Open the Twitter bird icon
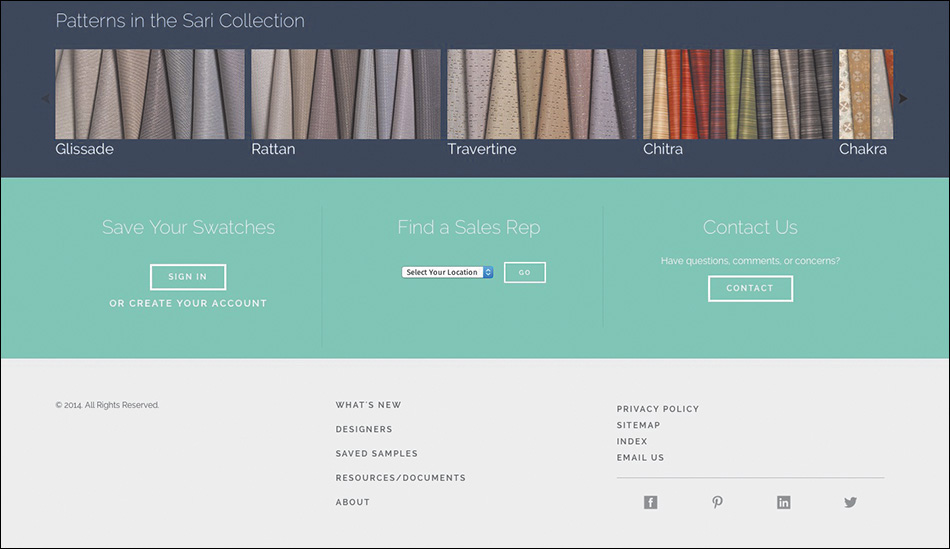Viewport: 950px width, 549px height. pos(850,502)
